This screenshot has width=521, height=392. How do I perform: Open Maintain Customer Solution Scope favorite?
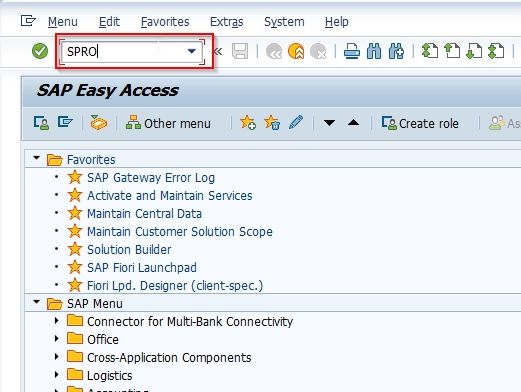coord(180,232)
